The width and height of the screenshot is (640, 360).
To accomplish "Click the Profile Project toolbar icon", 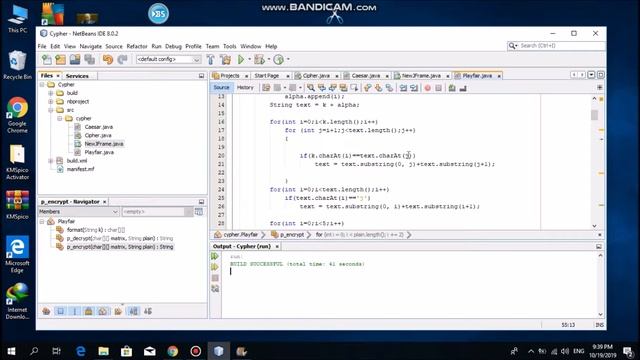I will (278, 60).
